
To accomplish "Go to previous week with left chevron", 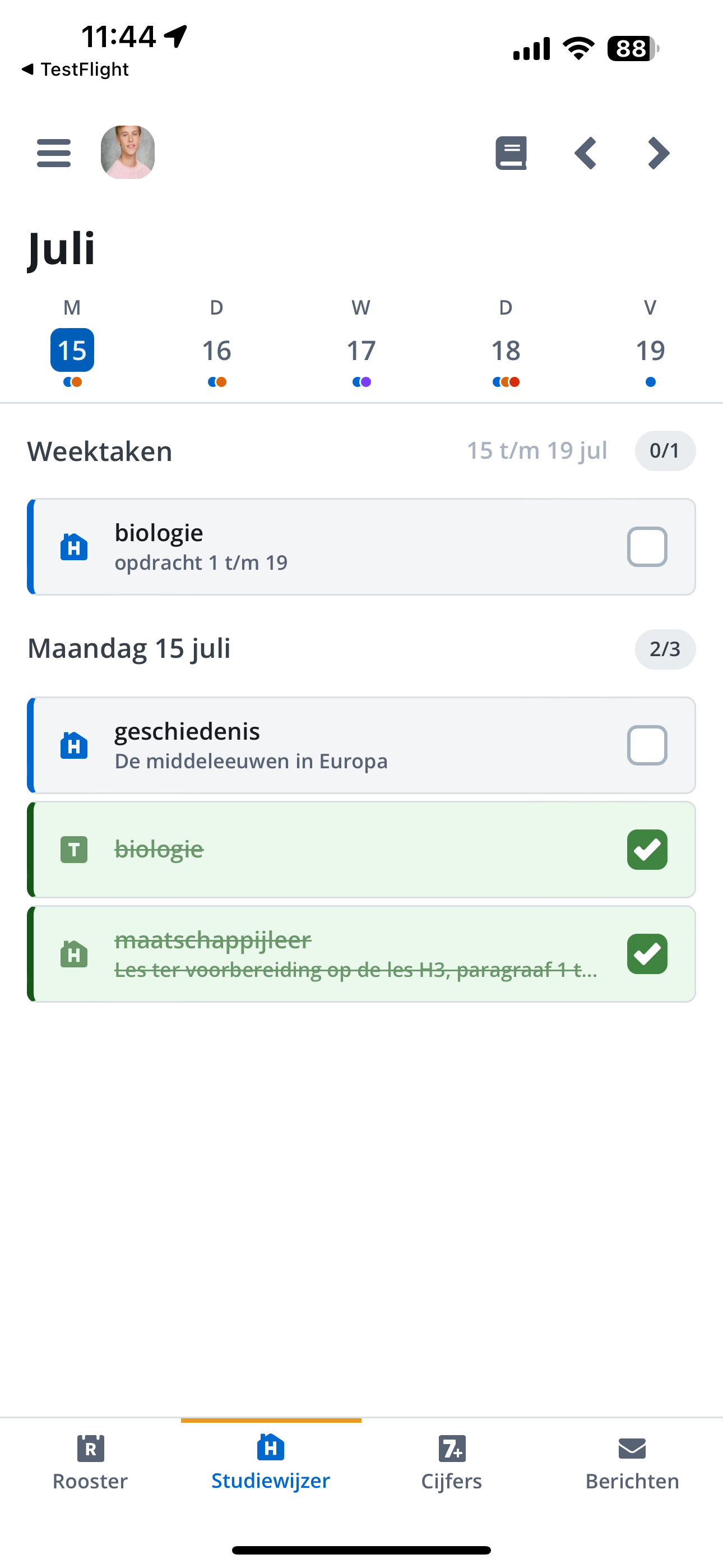I will click(x=586, y=153).
